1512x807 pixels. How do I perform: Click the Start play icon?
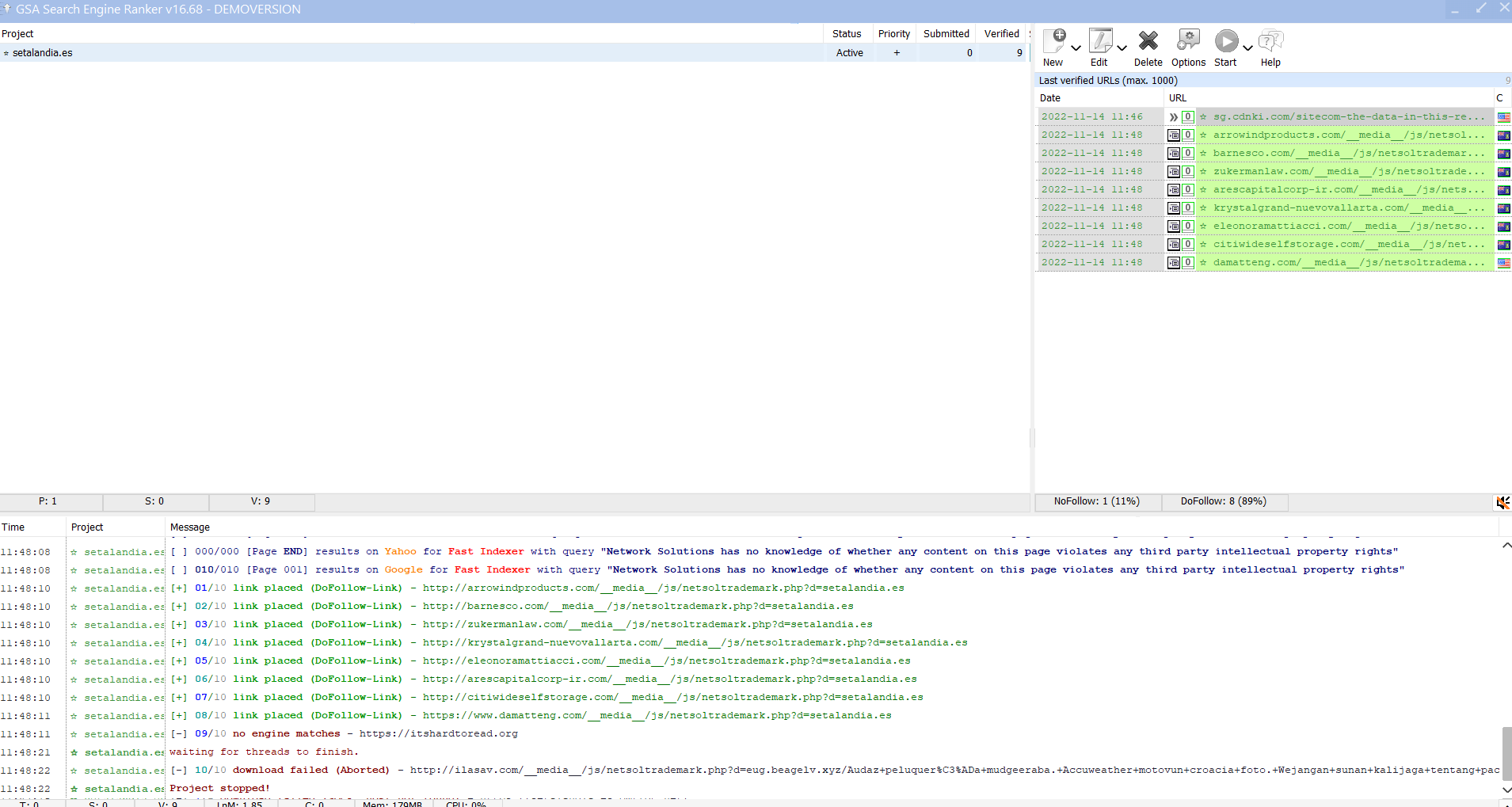pyautogui.click(x=1226, y=41)
